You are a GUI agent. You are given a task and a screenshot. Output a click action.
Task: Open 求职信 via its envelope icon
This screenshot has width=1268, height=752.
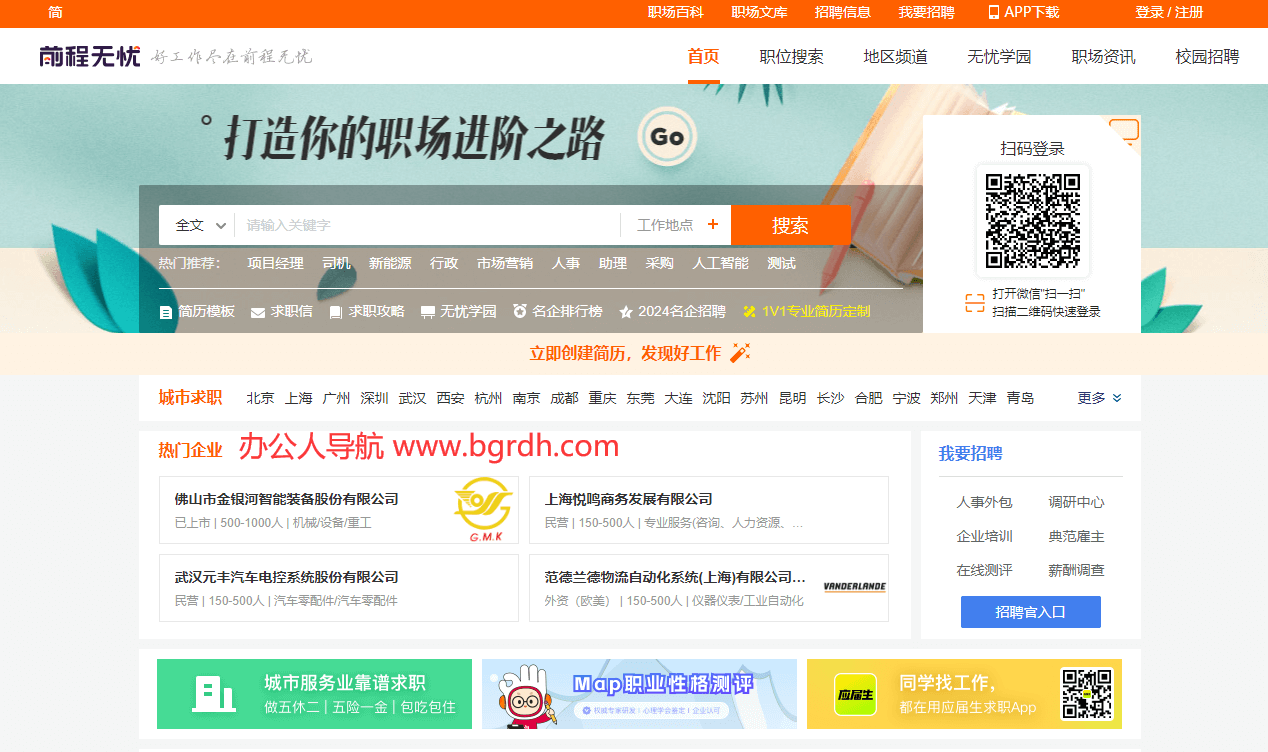point(257,311)
